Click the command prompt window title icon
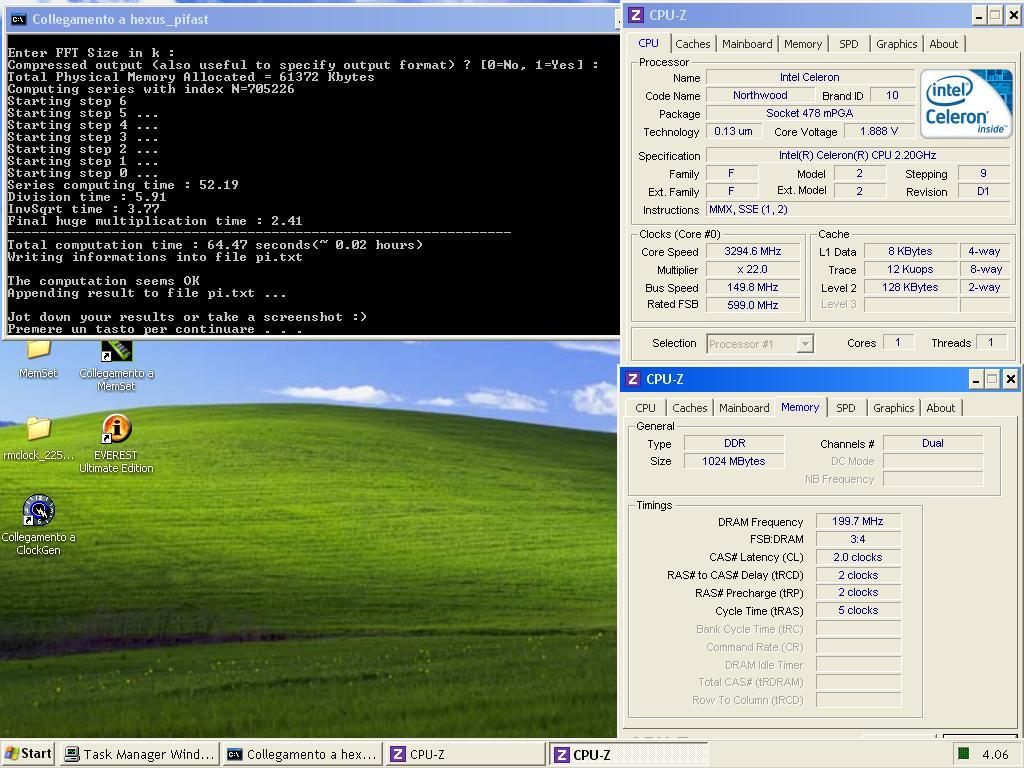This screenshot has height=768, width=1024. pos(18,19)
